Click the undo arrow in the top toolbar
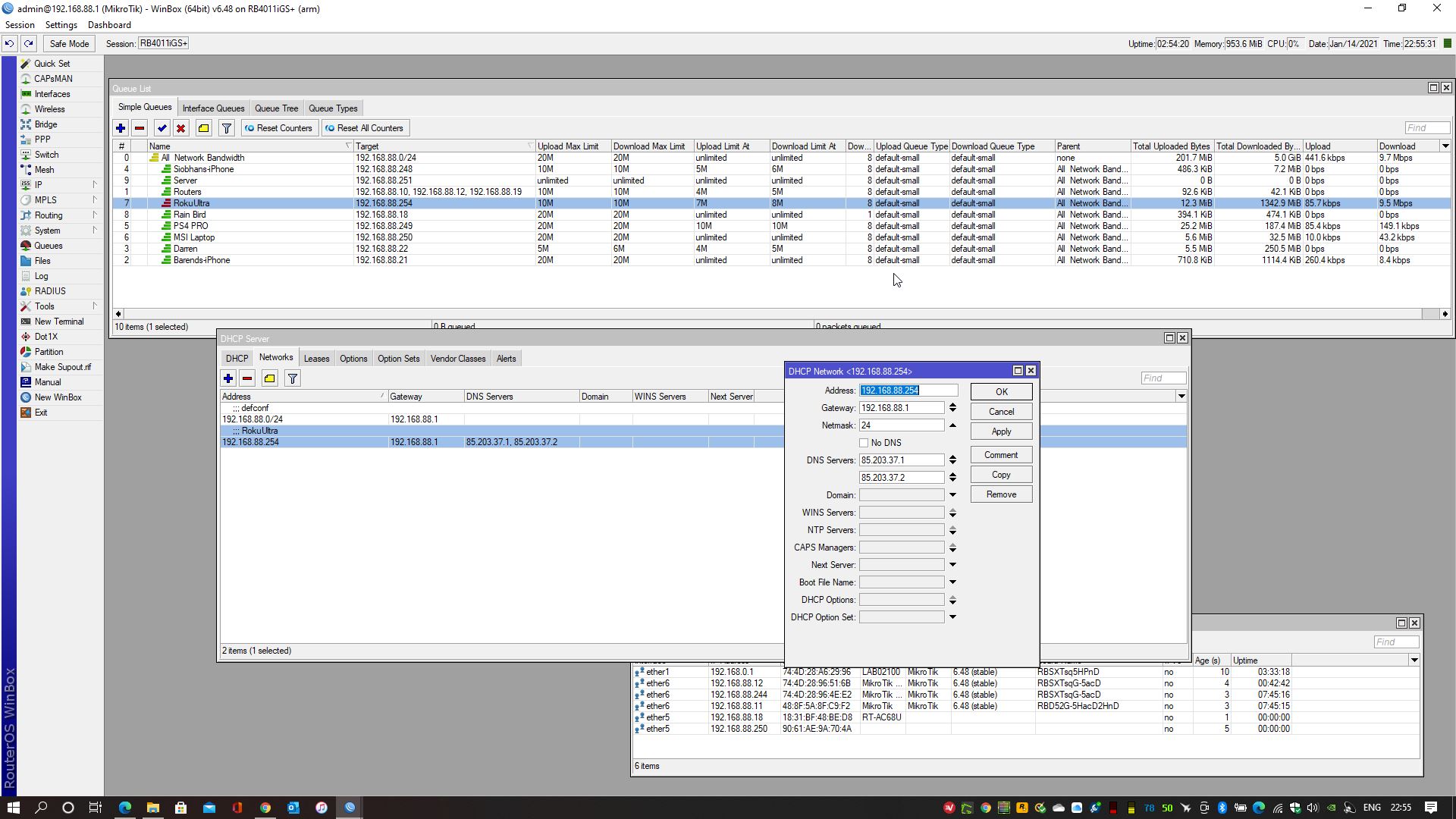Viewport: 1456px width, 819px height. click(x=9, y=44)
